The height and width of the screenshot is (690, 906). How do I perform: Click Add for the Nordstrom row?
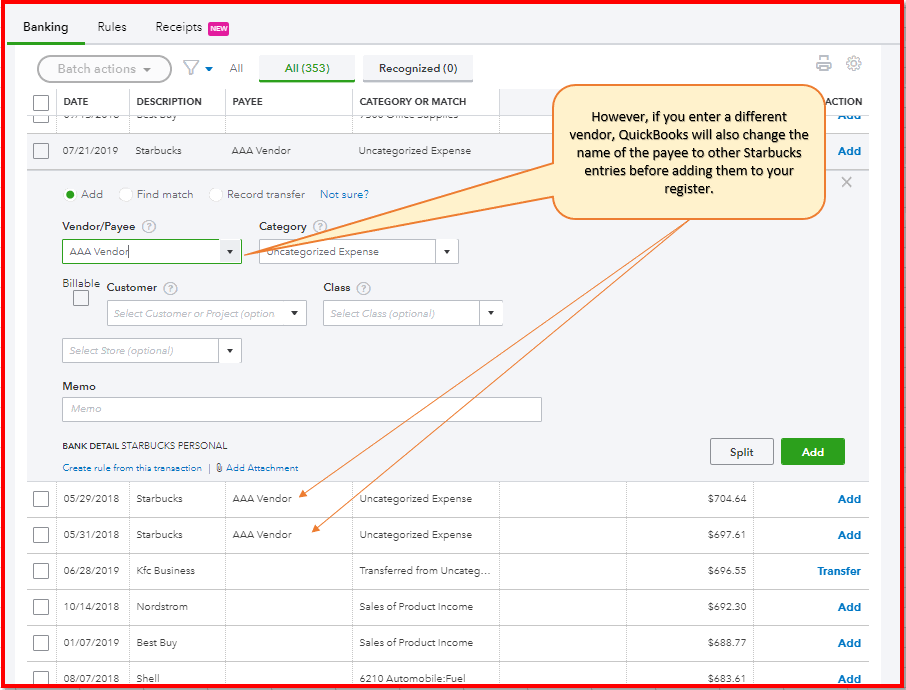tap(849, 607)
